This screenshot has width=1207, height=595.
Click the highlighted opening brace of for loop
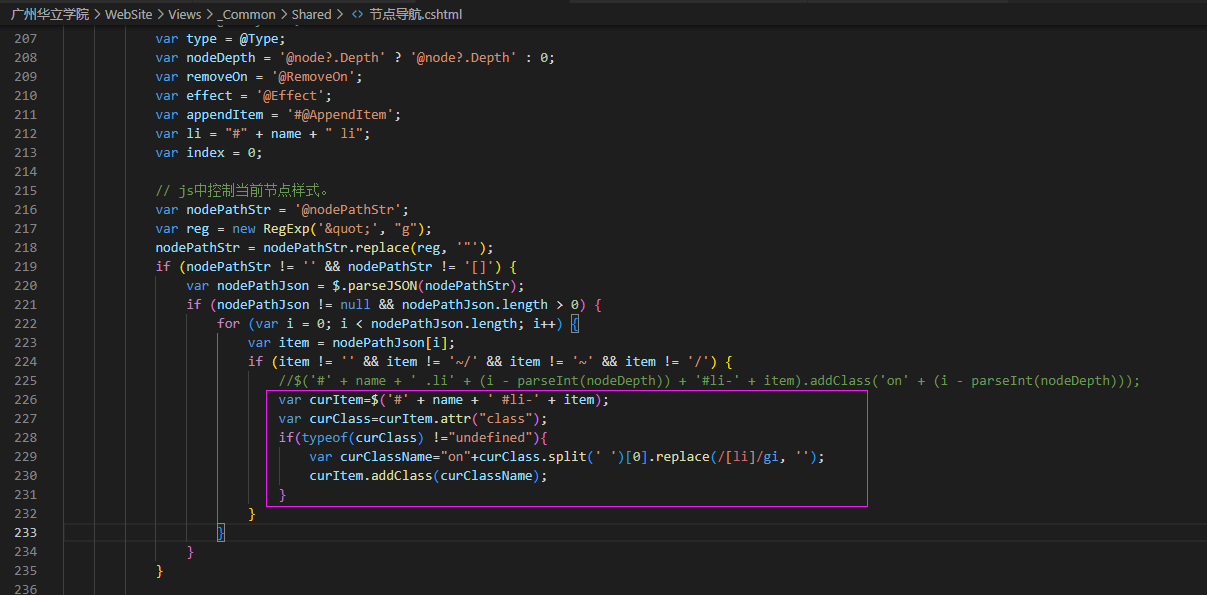pyautogui.click(x=575, y=324)
